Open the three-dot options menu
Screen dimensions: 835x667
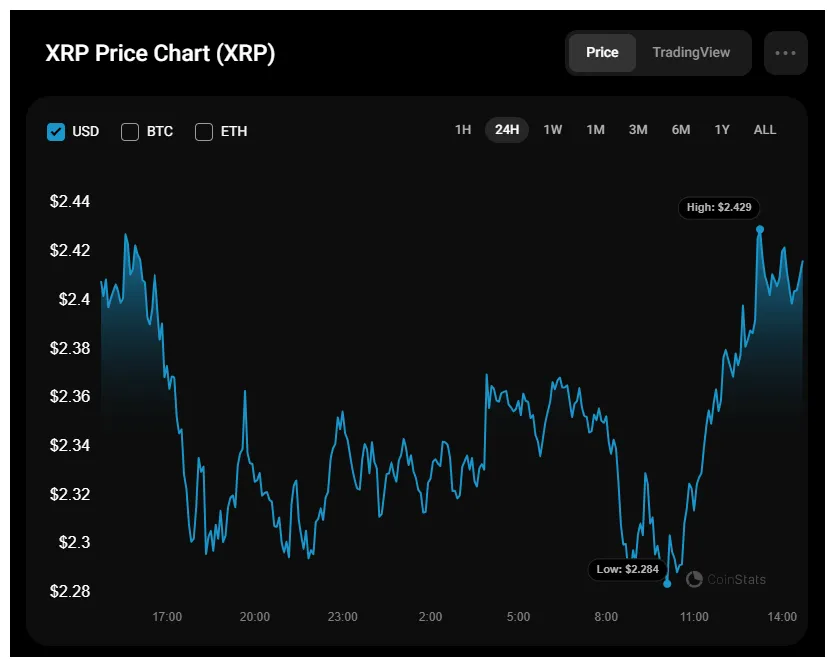tap(786, 52)
